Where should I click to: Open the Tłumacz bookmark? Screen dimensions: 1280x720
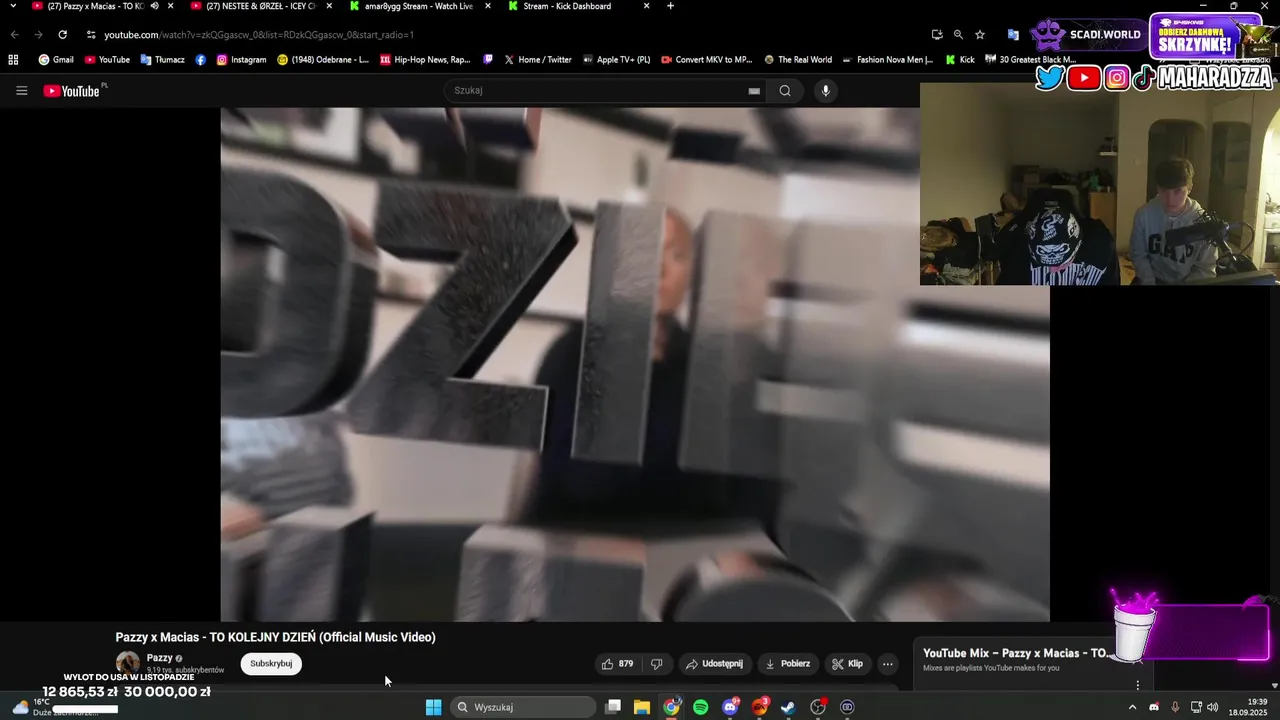click(x=162, y=60)
